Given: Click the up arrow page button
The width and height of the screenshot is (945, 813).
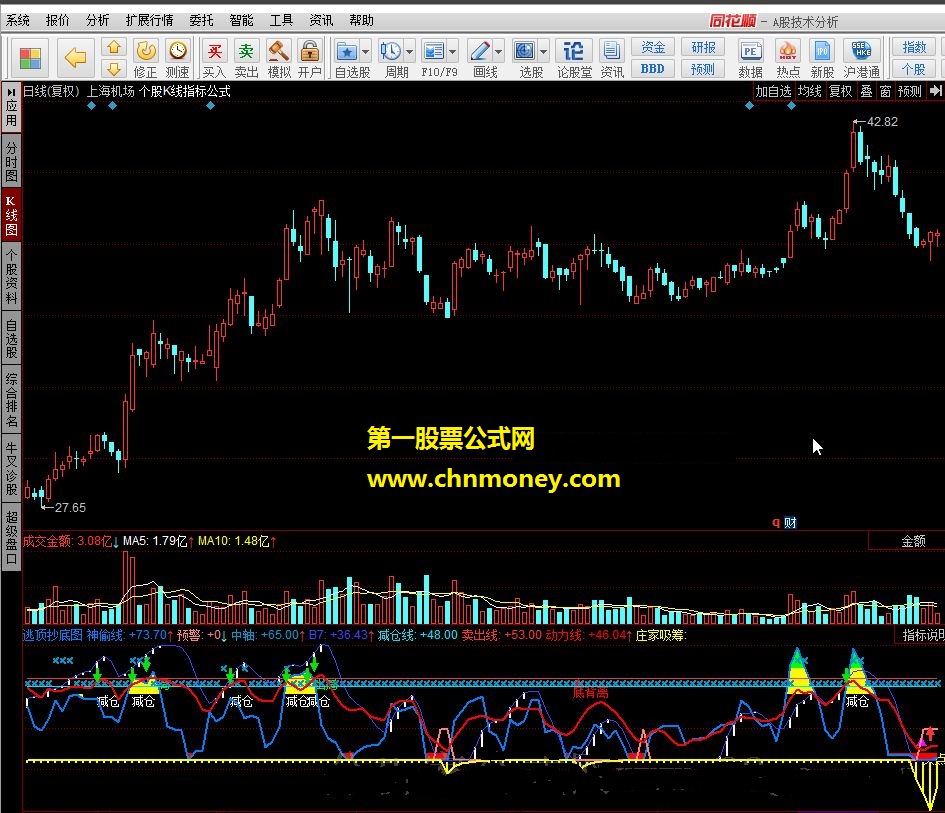Looking at the screenshot, I should click(x=114, y=47).
